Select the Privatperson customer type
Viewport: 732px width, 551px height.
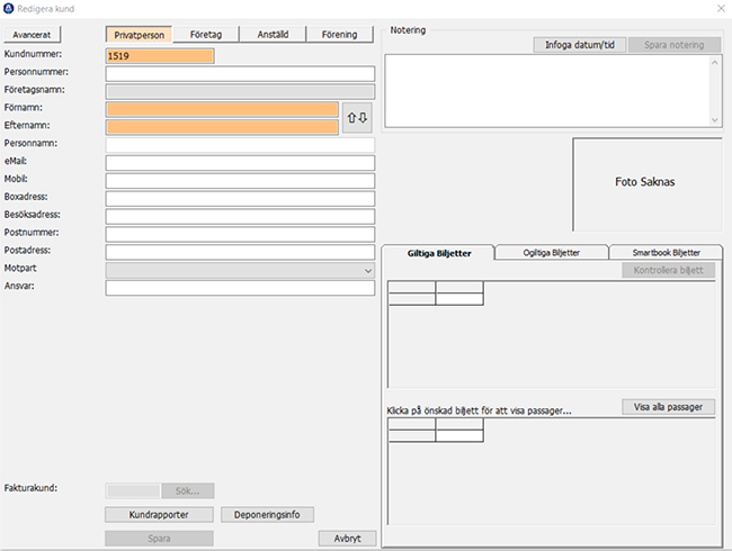tap(139, 35)
